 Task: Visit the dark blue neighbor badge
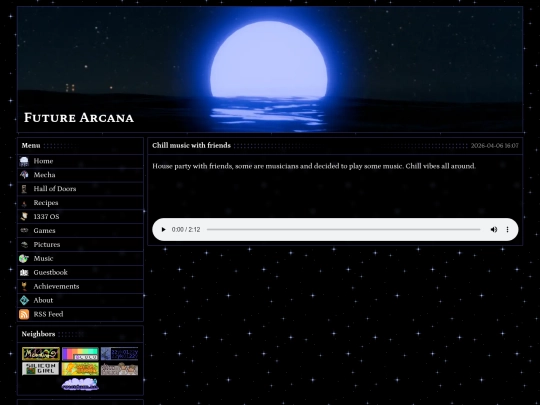119,354
